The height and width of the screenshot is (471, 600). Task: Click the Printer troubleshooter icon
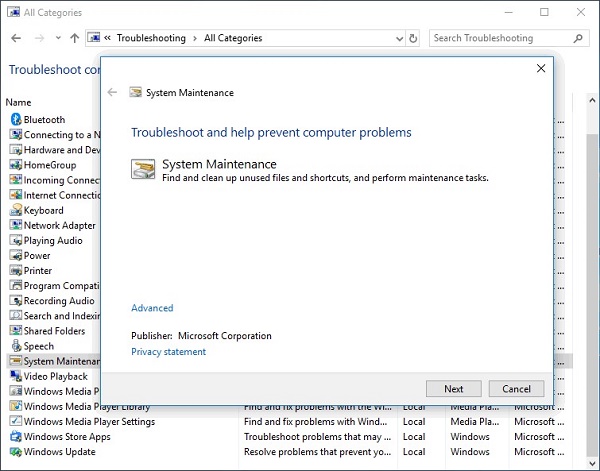[15, 271]
